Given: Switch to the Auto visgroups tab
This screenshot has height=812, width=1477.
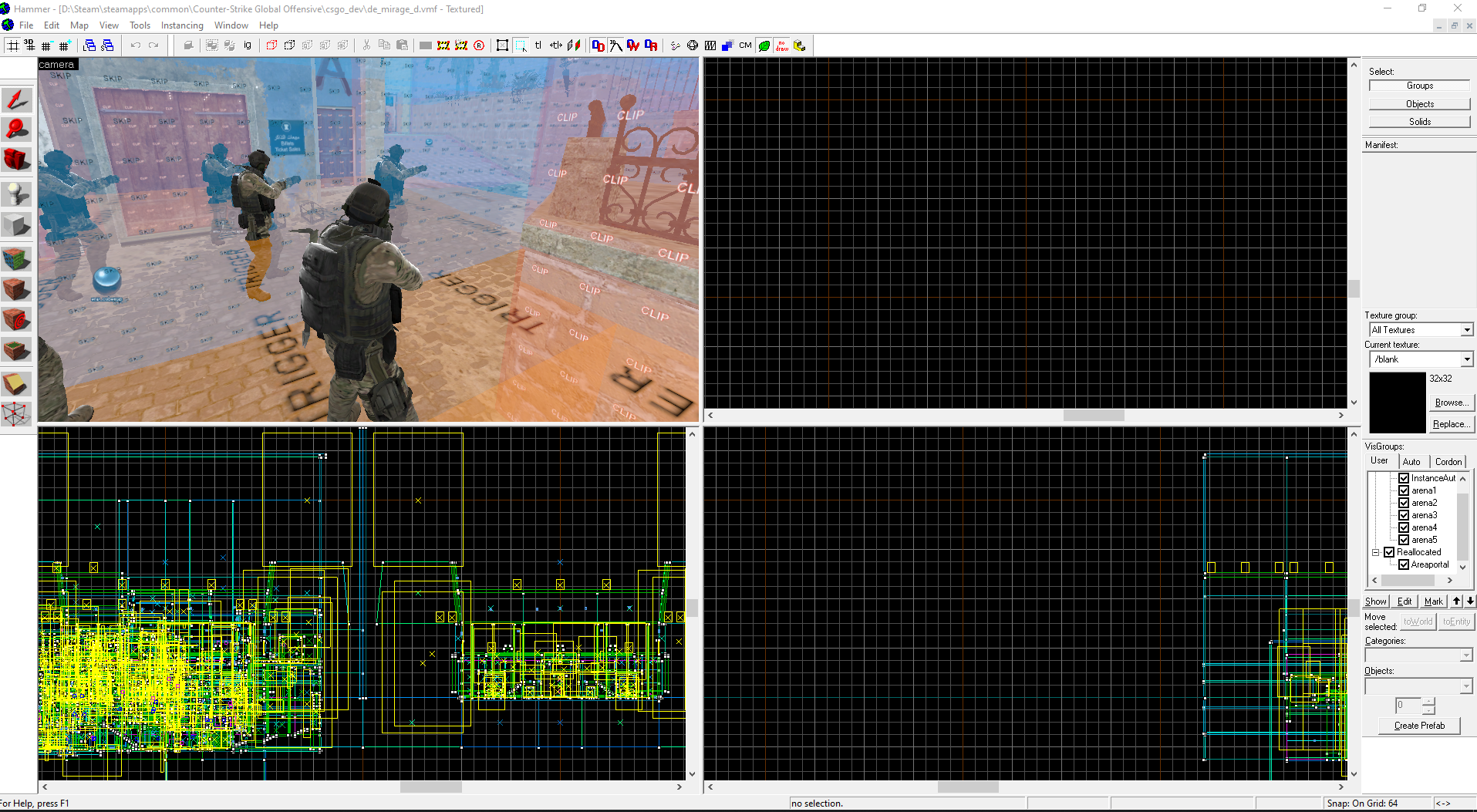Looking at the screenshot, I should (x=1411, y=461).
